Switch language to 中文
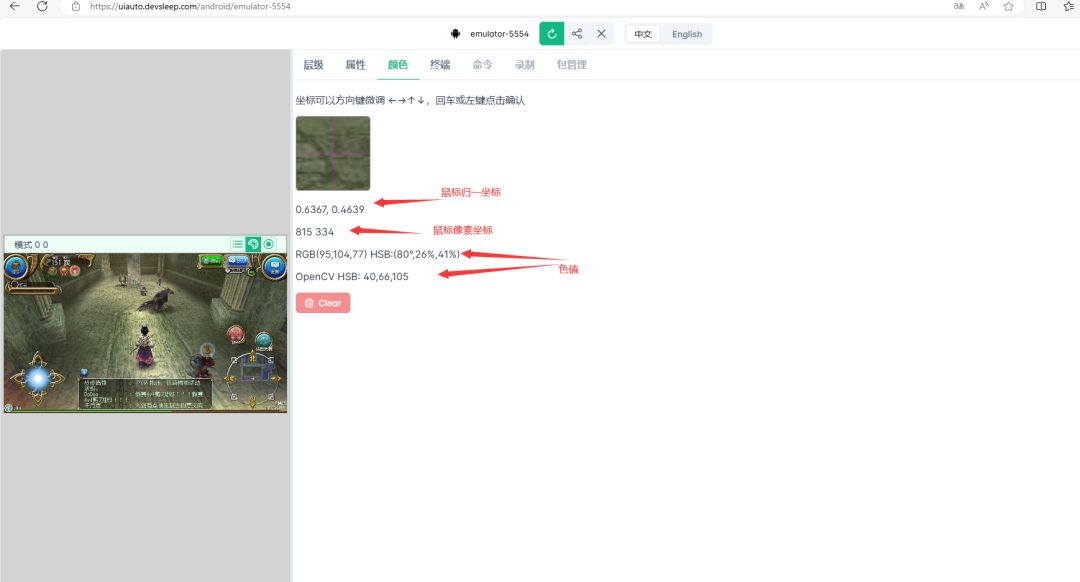 643,34
